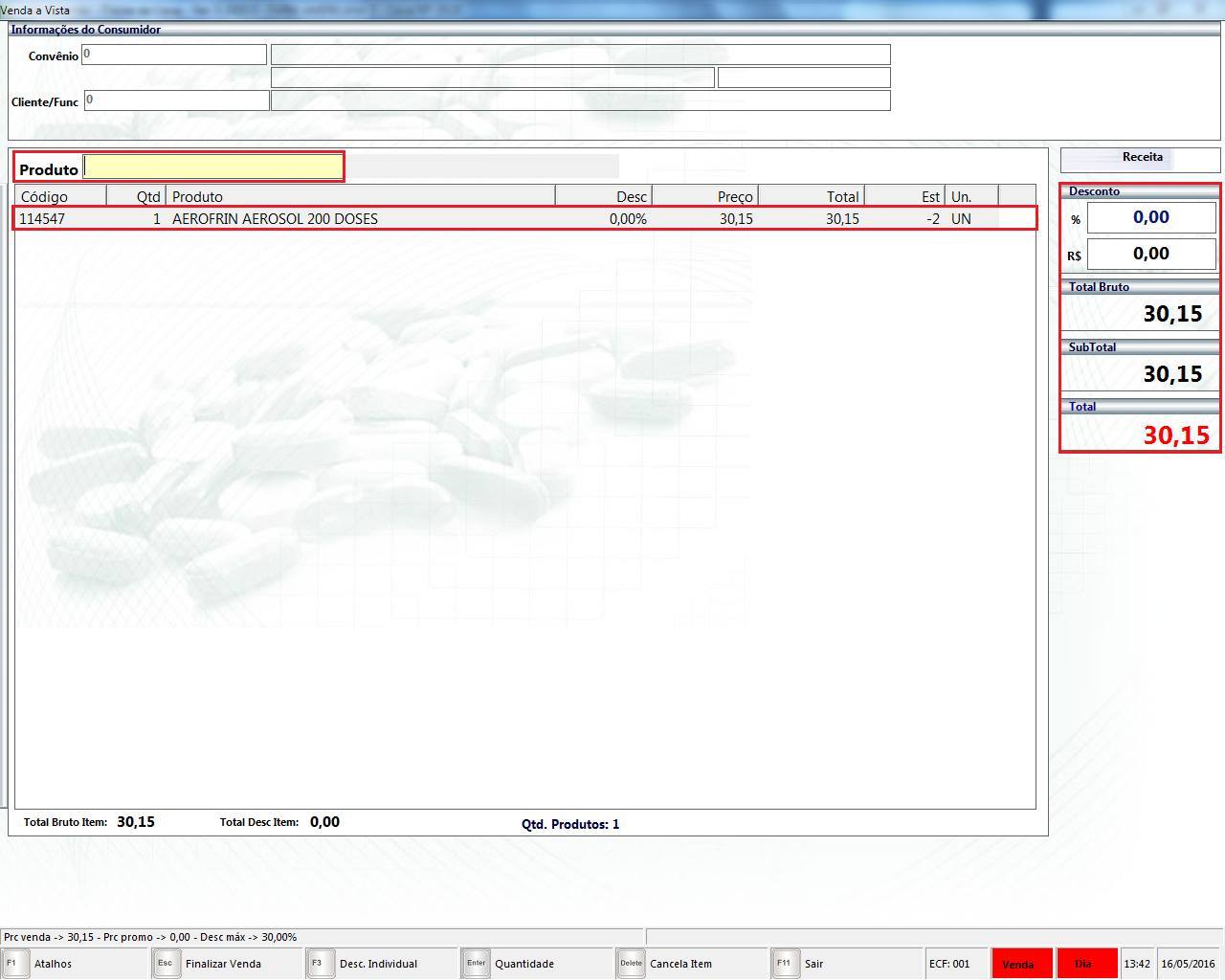Click the red Venda status indicator
This screenshot has width=1225, height=980.
[1021, 964]
